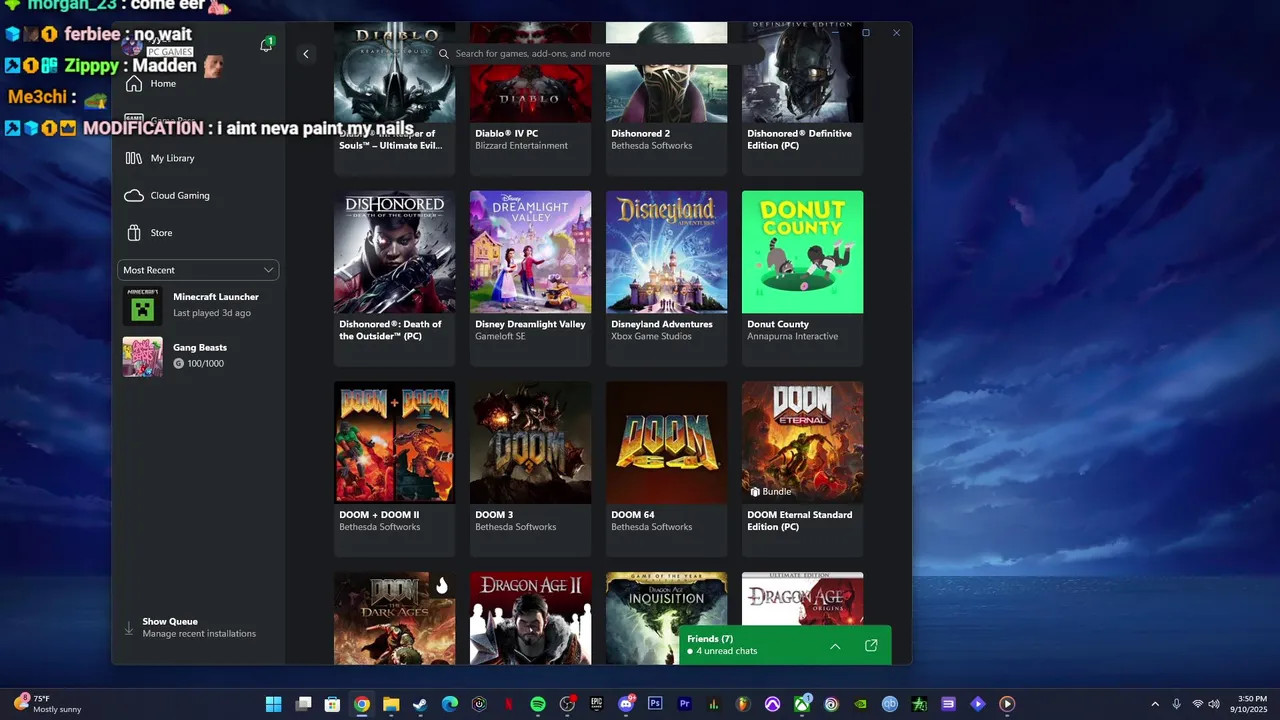Open Premiere Pro from the taskbar
Viewport: 1280px width, 720px height.
685,704
